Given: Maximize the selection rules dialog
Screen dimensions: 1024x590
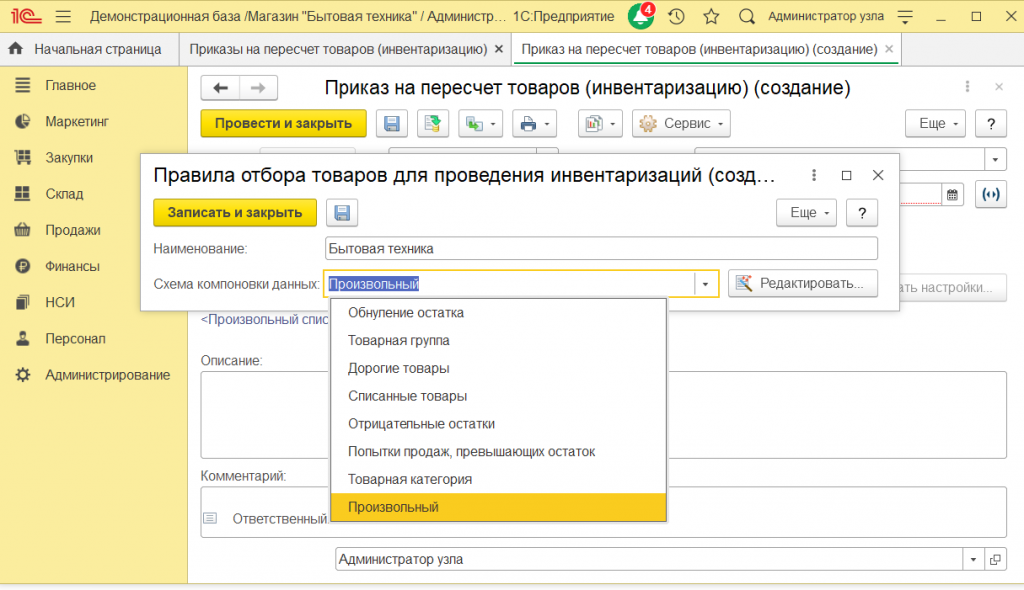Looking at the screenshot, I should 846,175.
